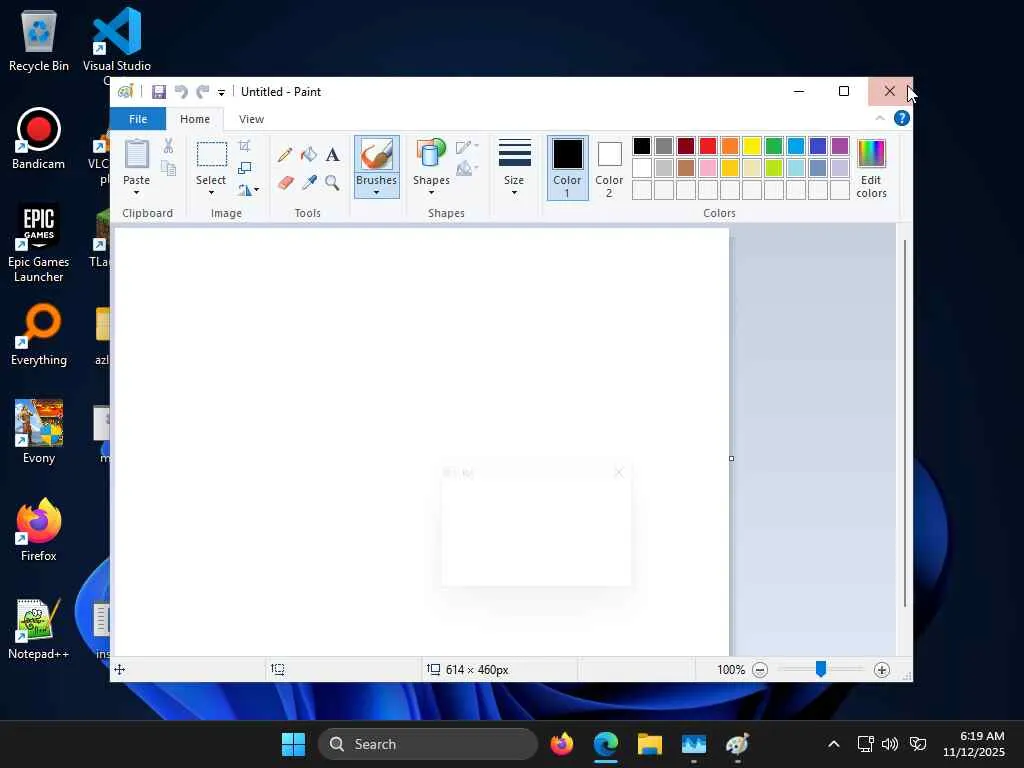Open the Rotate or flip dropdown

[x=249, y=190]
